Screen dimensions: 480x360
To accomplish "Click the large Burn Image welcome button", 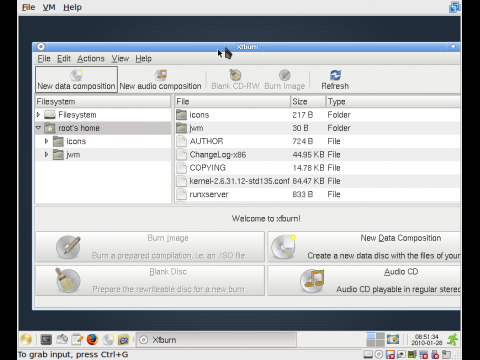I will [150, 247].
